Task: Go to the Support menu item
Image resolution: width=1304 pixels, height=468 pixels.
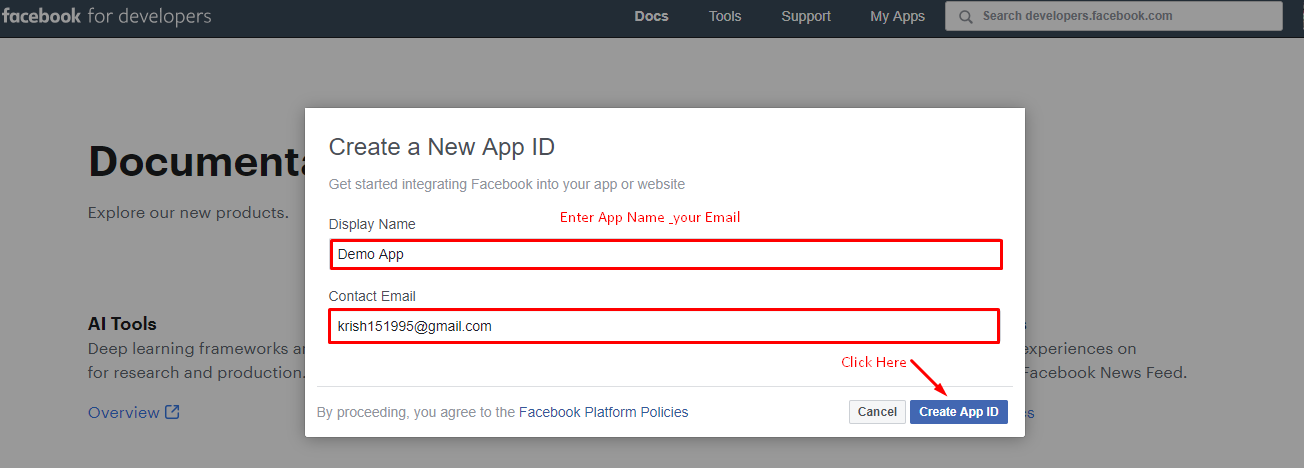Action: click(806, 16)
